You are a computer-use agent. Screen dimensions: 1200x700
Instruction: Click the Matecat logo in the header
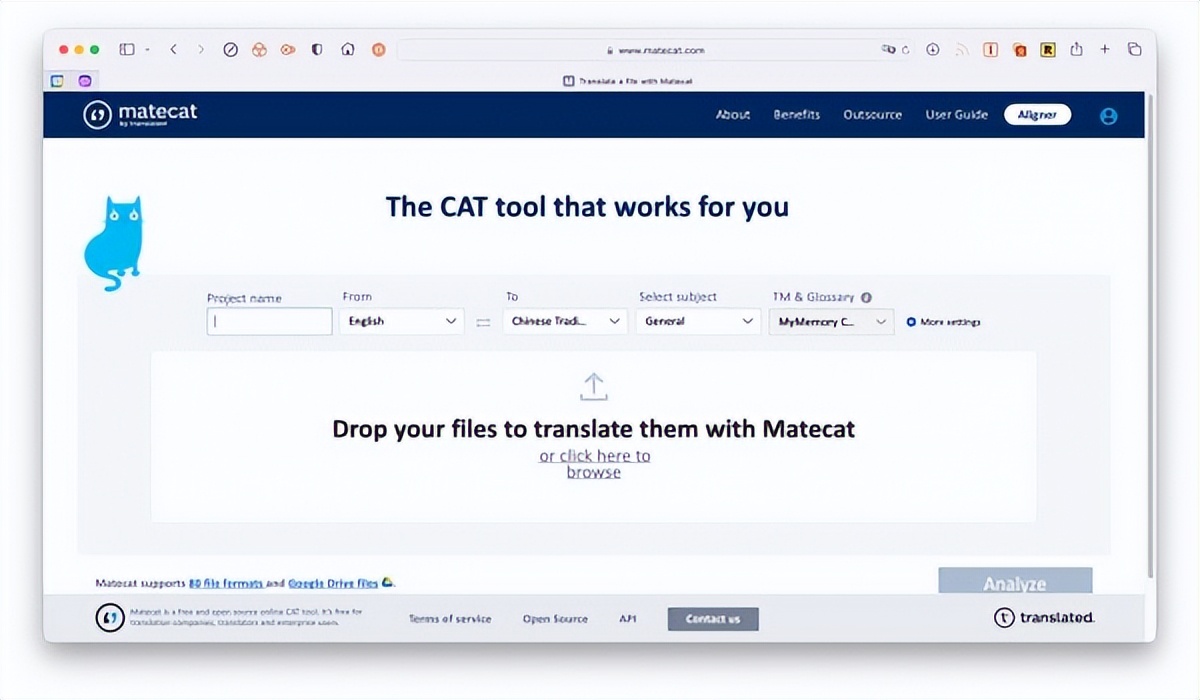point(140,114)
